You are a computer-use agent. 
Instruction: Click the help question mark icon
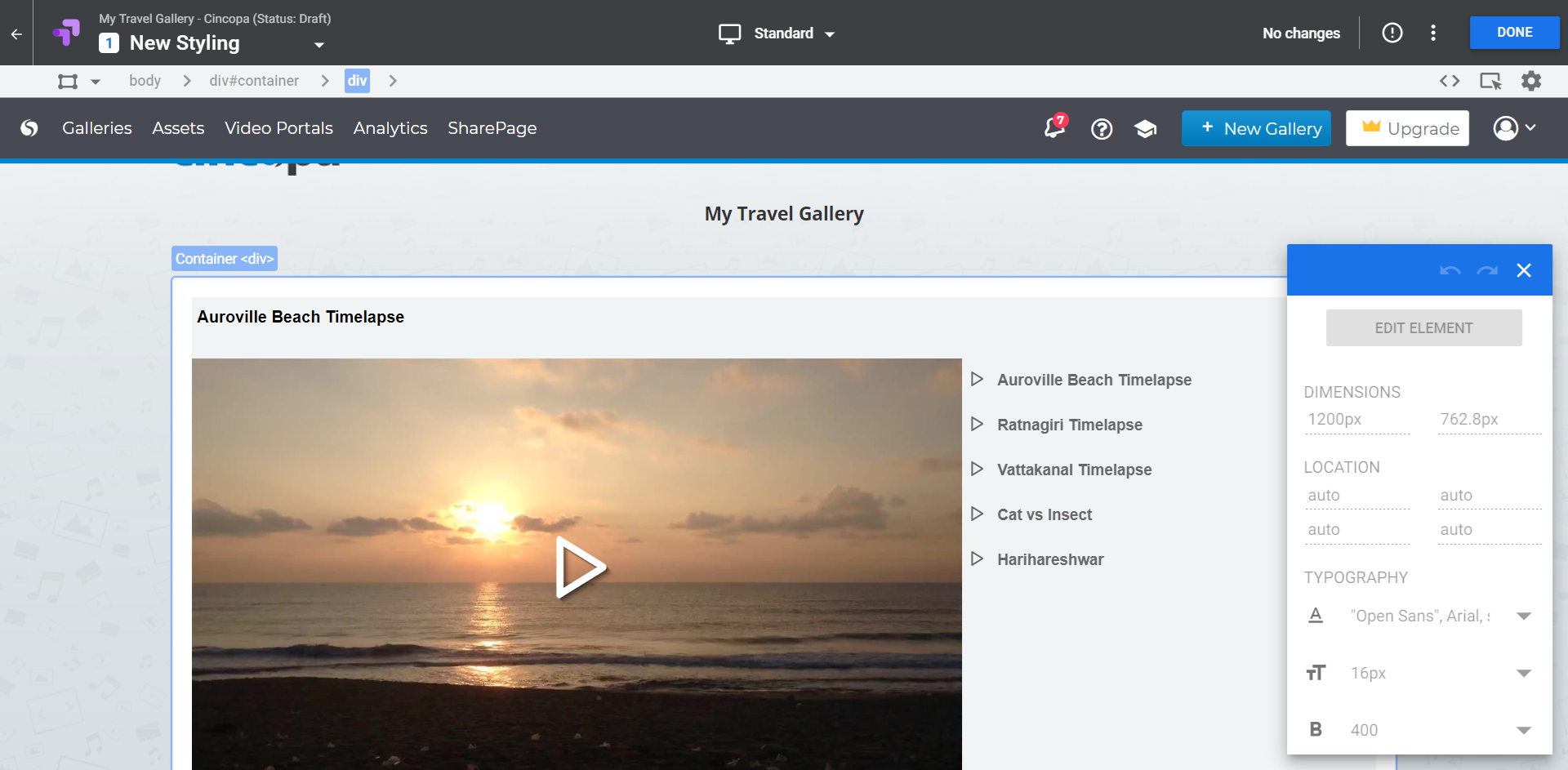1102,129
